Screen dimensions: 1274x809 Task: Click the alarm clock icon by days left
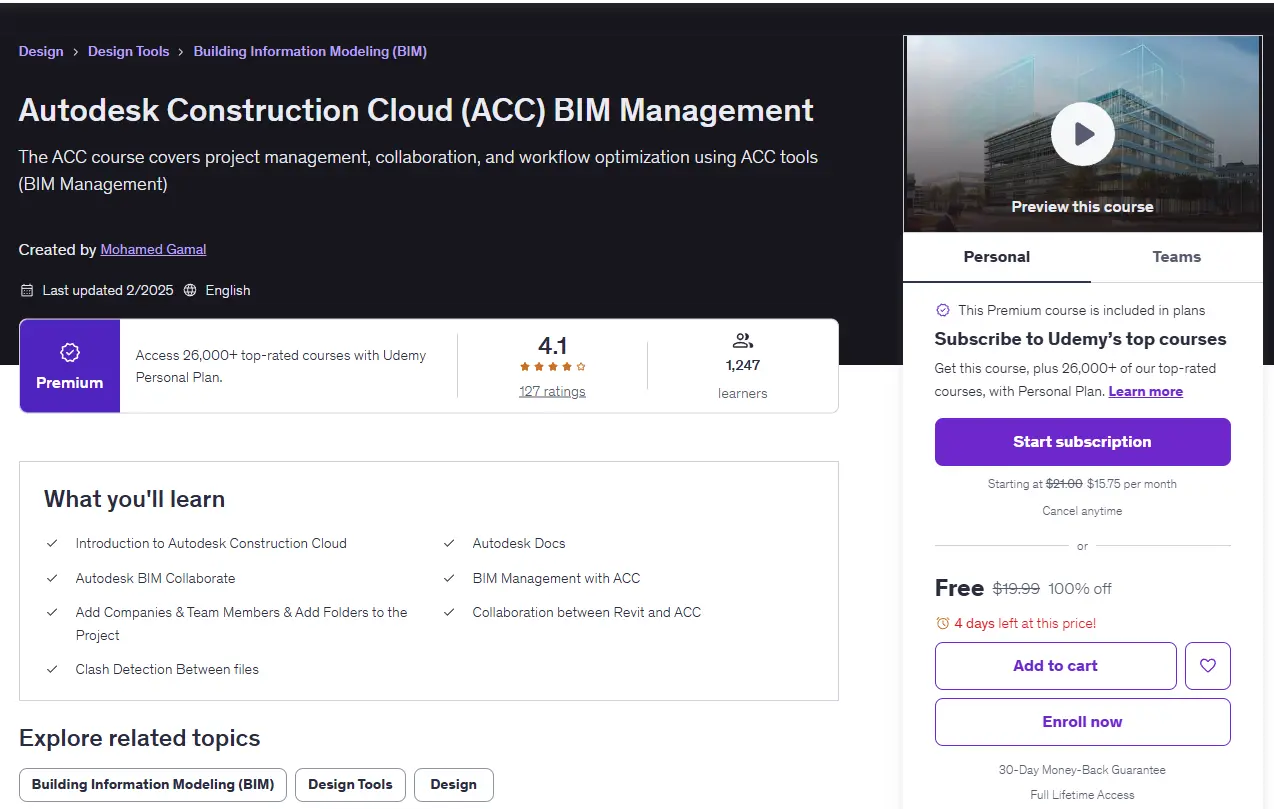point(942,623)
